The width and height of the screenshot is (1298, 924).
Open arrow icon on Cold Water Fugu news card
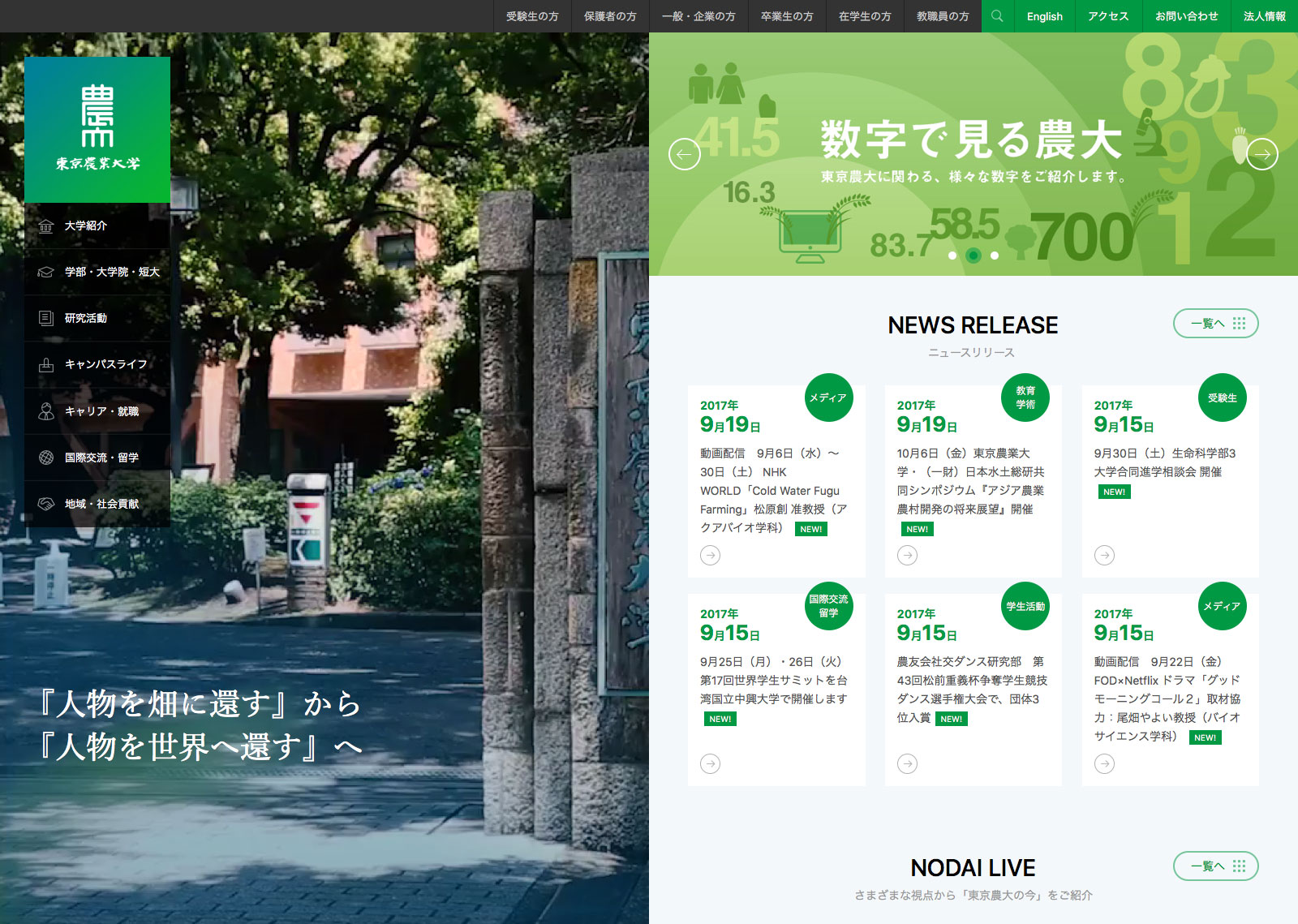point(710,555)
